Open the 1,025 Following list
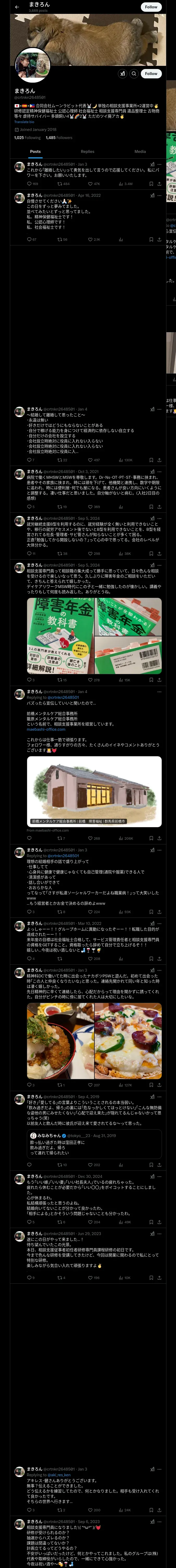176x1568 pixels. pyautogui.click(x=27, y=137)
